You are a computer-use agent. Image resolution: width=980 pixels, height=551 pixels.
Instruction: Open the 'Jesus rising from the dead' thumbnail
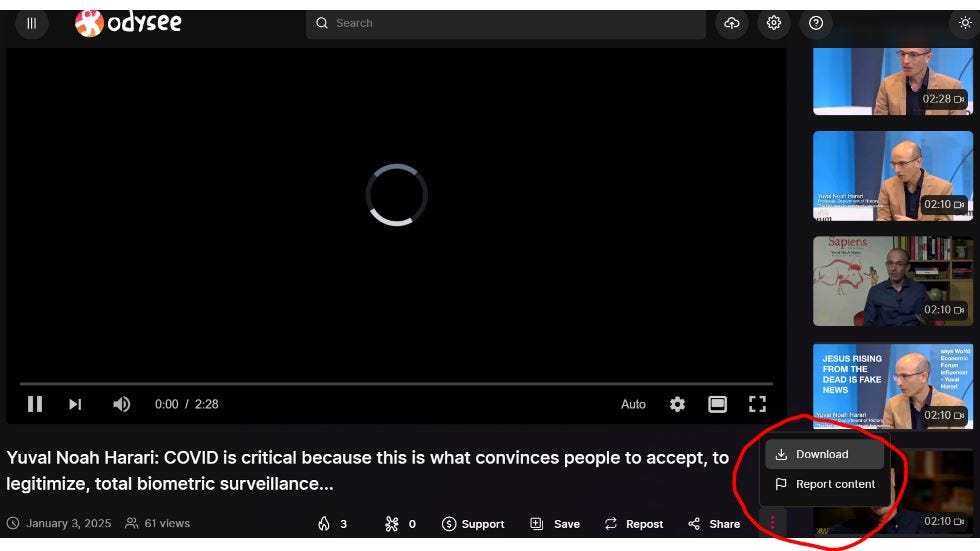pyautogui.click(x=892, y=386)
